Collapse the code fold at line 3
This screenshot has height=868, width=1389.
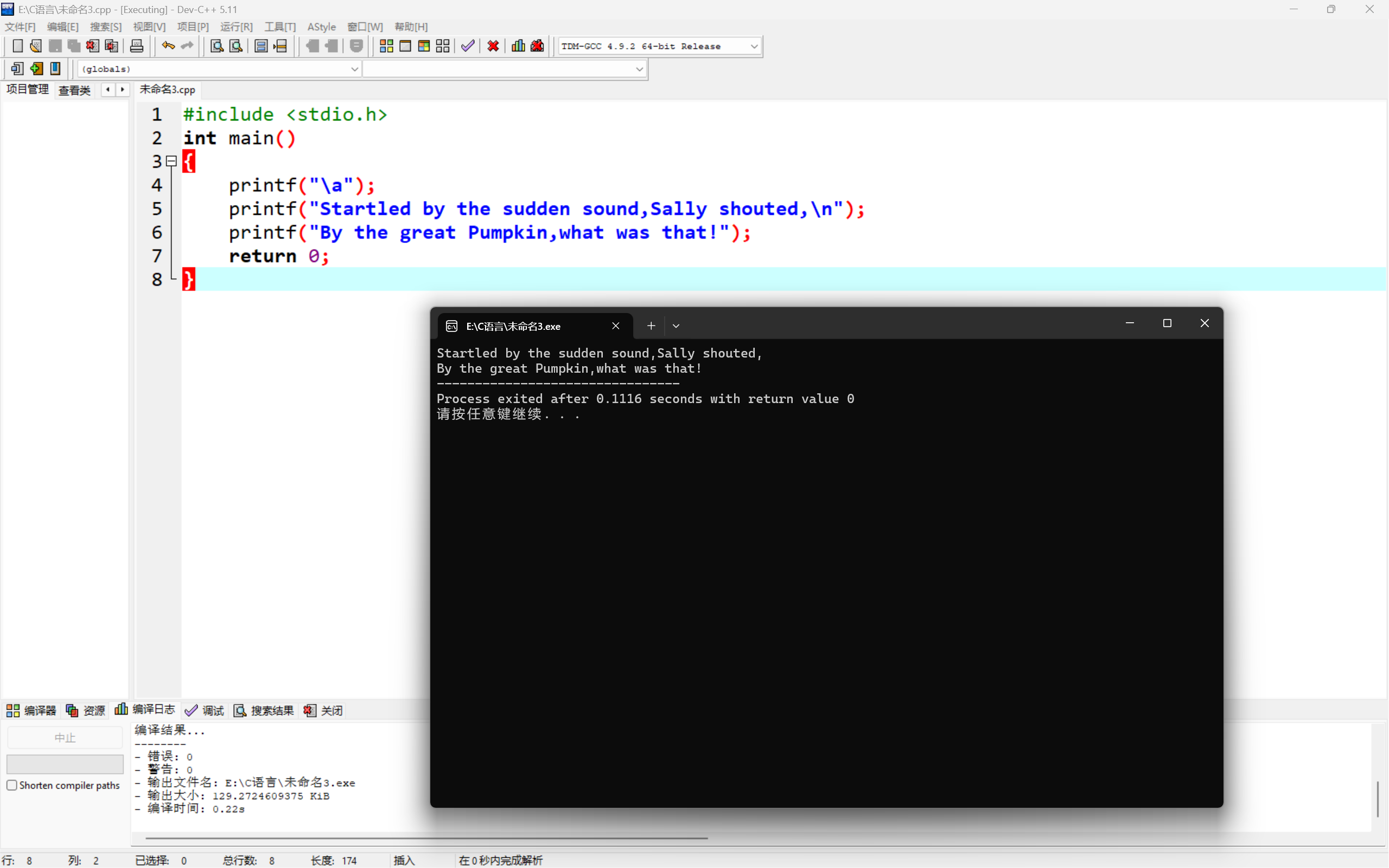(171, 161)
